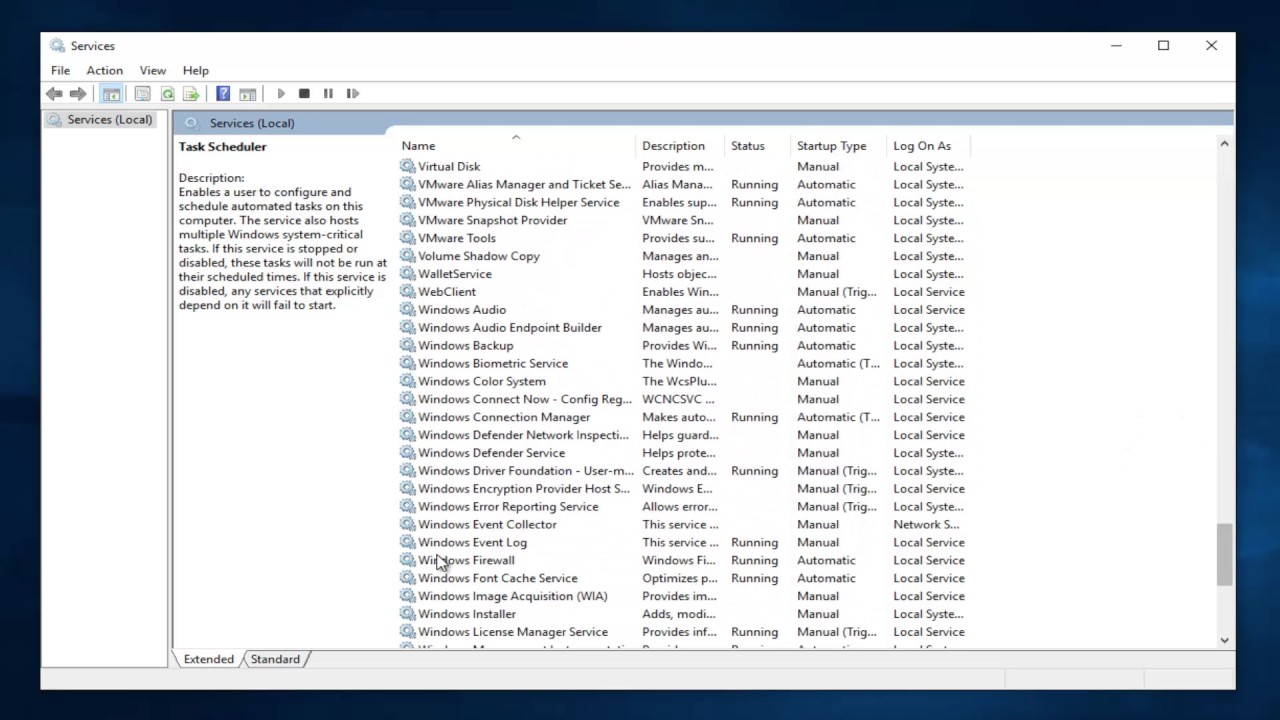The width and height of the screenshot is (1280, 720).
Task: Open Help using the blue question mark icon
Action: click(x=223, y=94)
